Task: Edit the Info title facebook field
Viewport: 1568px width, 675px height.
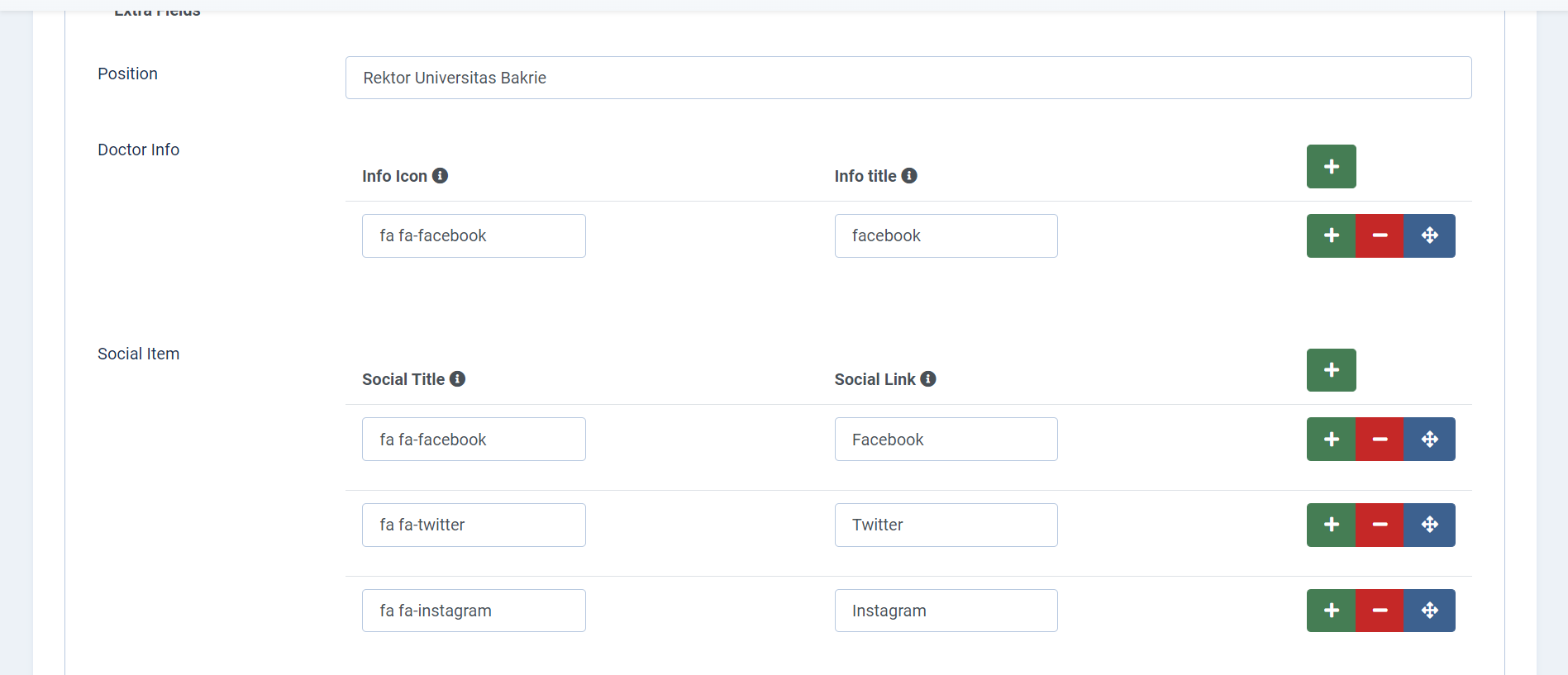Action: coord(946,236)
